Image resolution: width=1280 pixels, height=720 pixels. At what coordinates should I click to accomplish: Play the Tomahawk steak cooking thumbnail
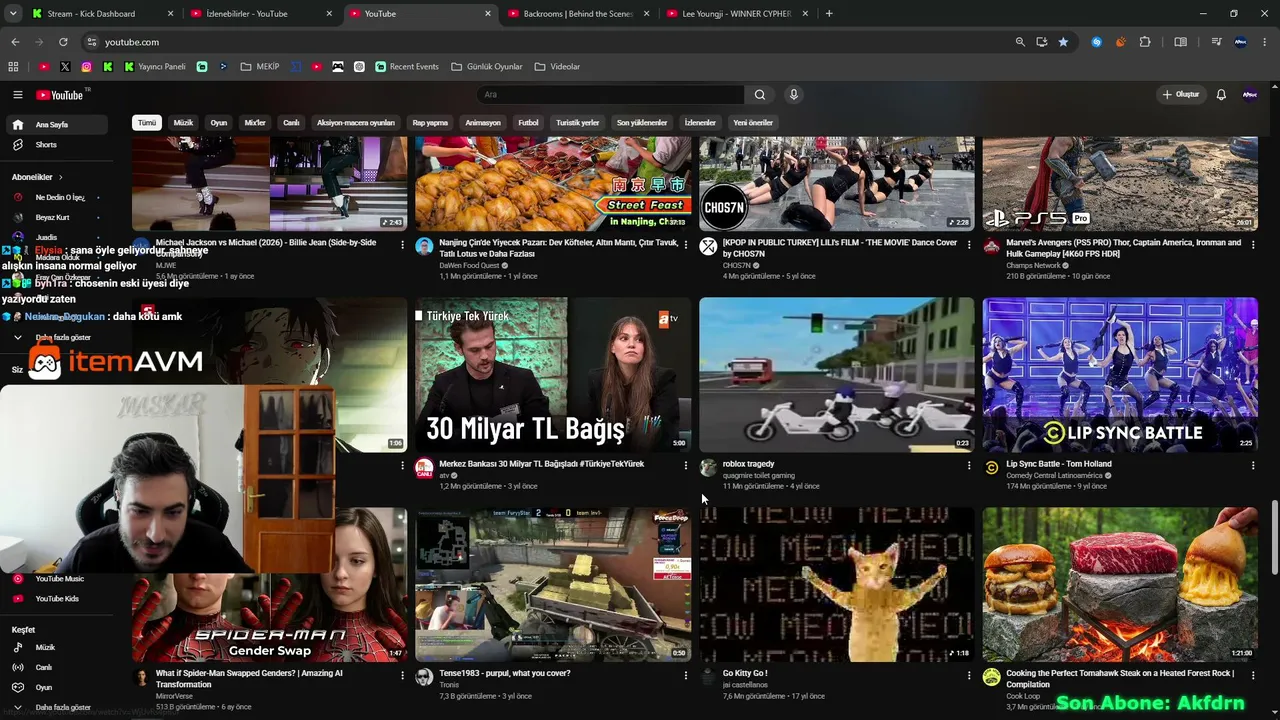click(x=1120, y=585)
